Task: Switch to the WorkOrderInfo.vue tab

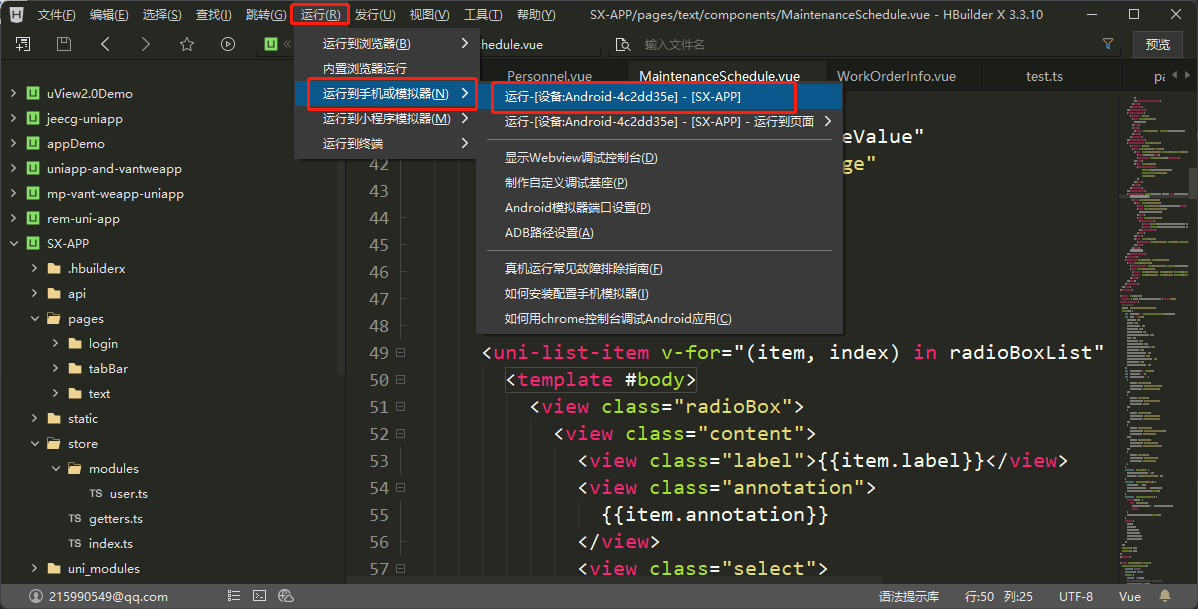Action: (896, 76)
